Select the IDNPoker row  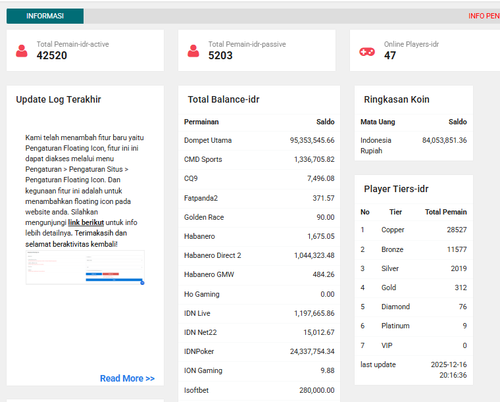(x=259, y=351)
